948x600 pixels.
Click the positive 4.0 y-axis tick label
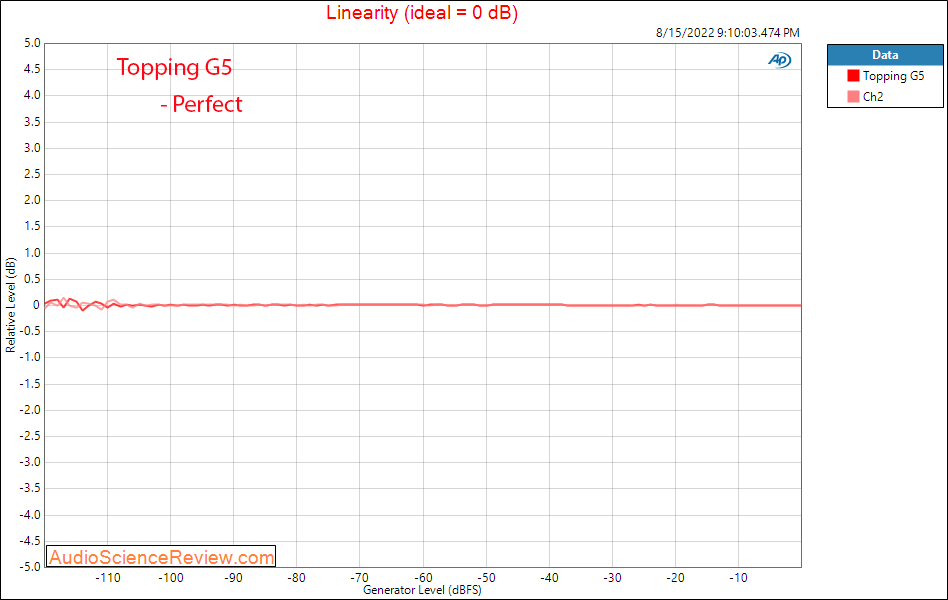pos(32,95)
